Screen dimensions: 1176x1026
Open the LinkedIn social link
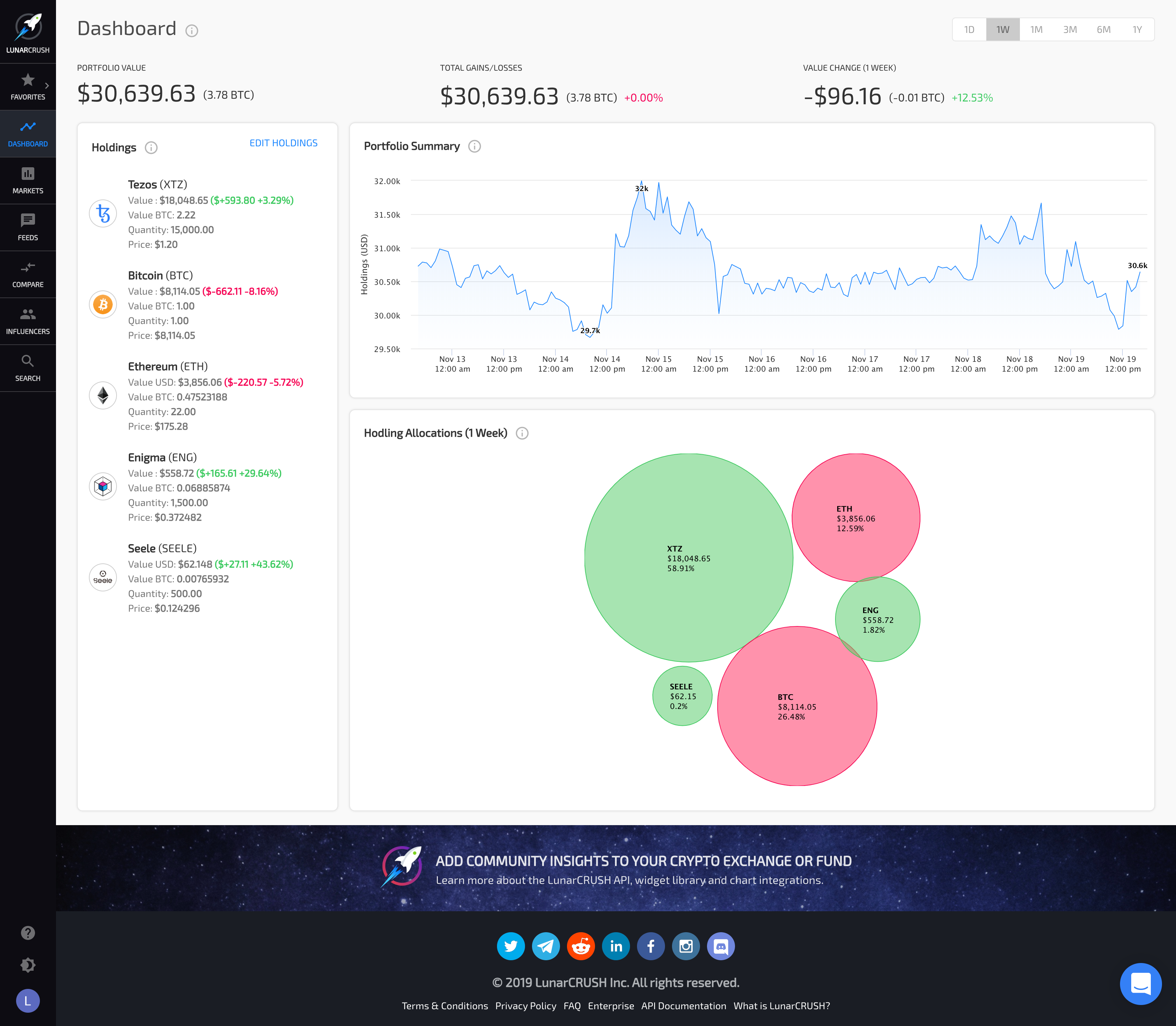pos(616,947)
